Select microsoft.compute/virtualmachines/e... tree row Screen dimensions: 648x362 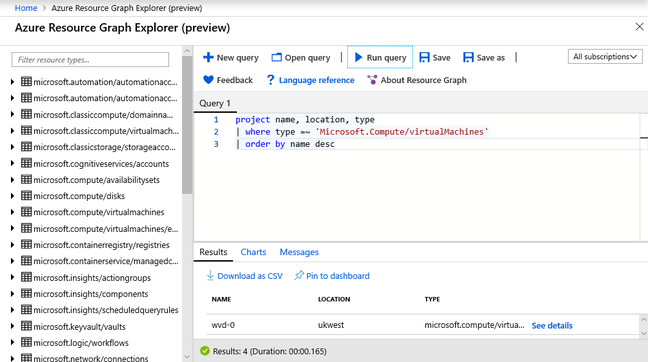[x=105, y=229]
